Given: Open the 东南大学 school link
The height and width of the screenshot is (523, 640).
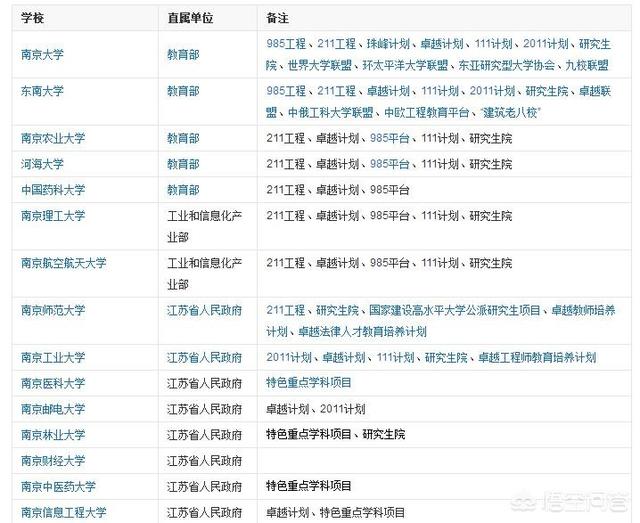Looking at the screenshot, I should pyautogui.click(x=42, y=91).
